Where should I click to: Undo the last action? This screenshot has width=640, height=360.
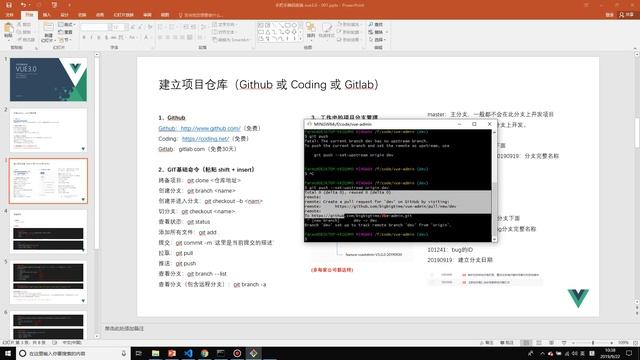tap(23, 5)
